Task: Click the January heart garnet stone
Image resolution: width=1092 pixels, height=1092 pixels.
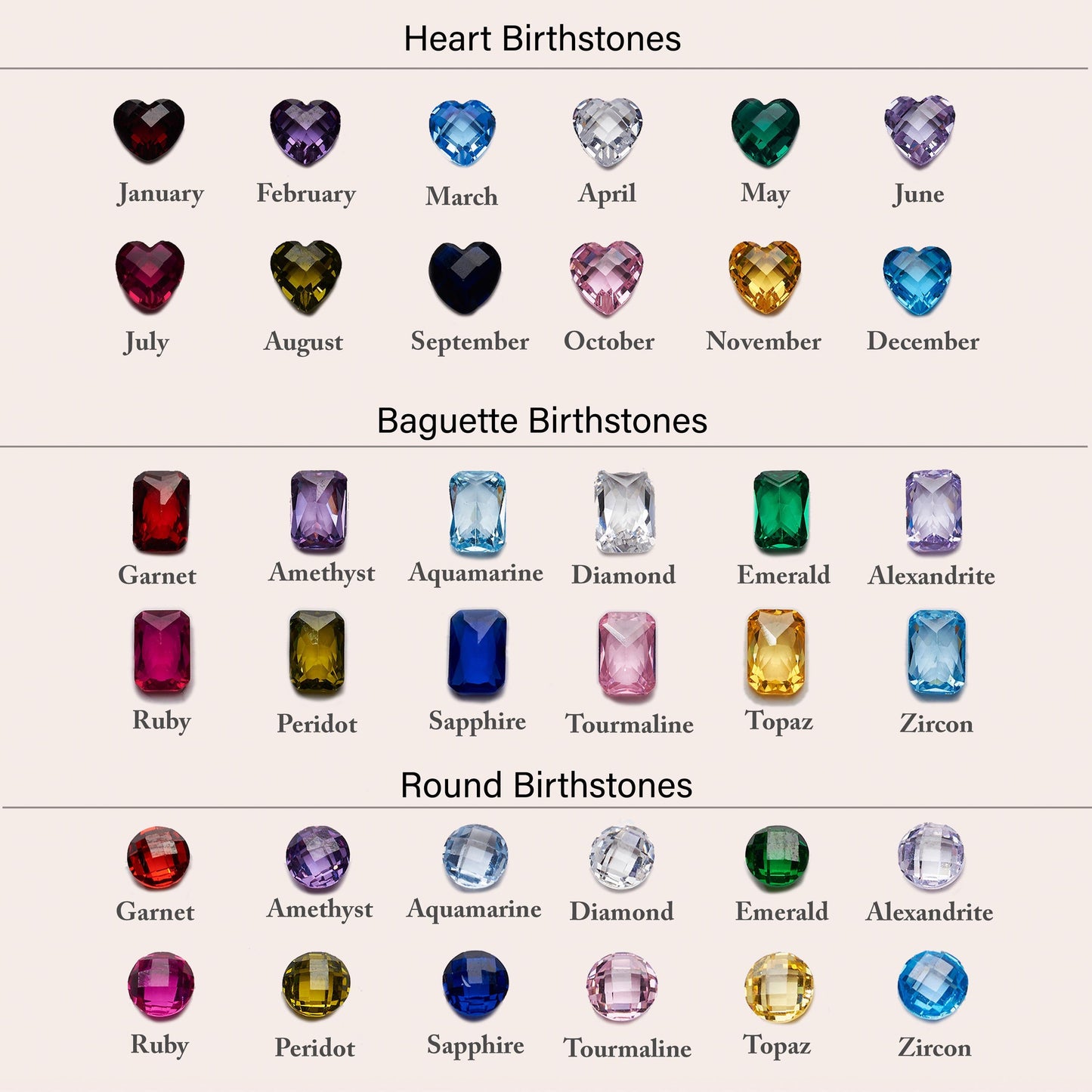Action: [x=149, y=131]
